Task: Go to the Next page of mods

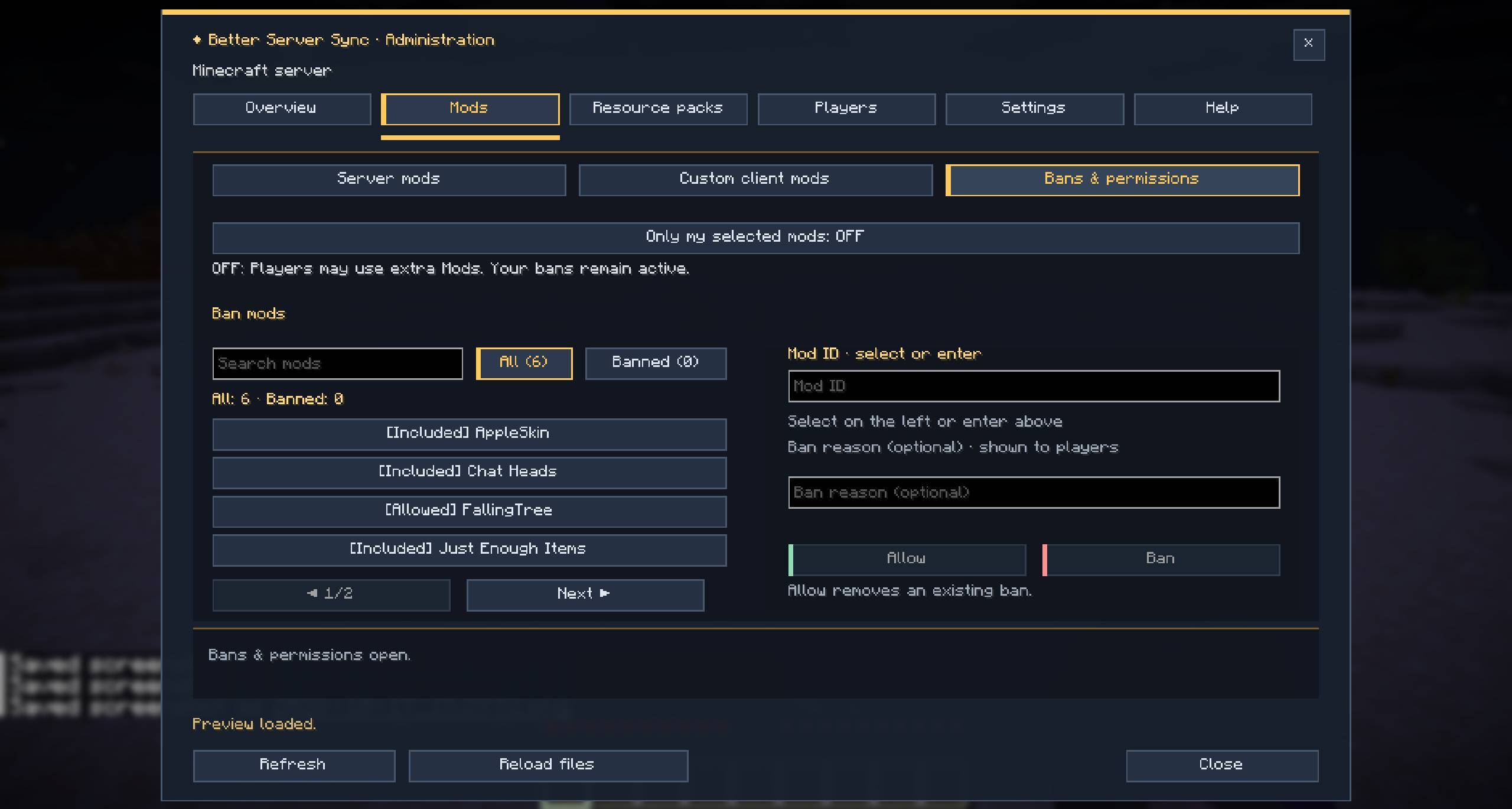Action: 585,594
